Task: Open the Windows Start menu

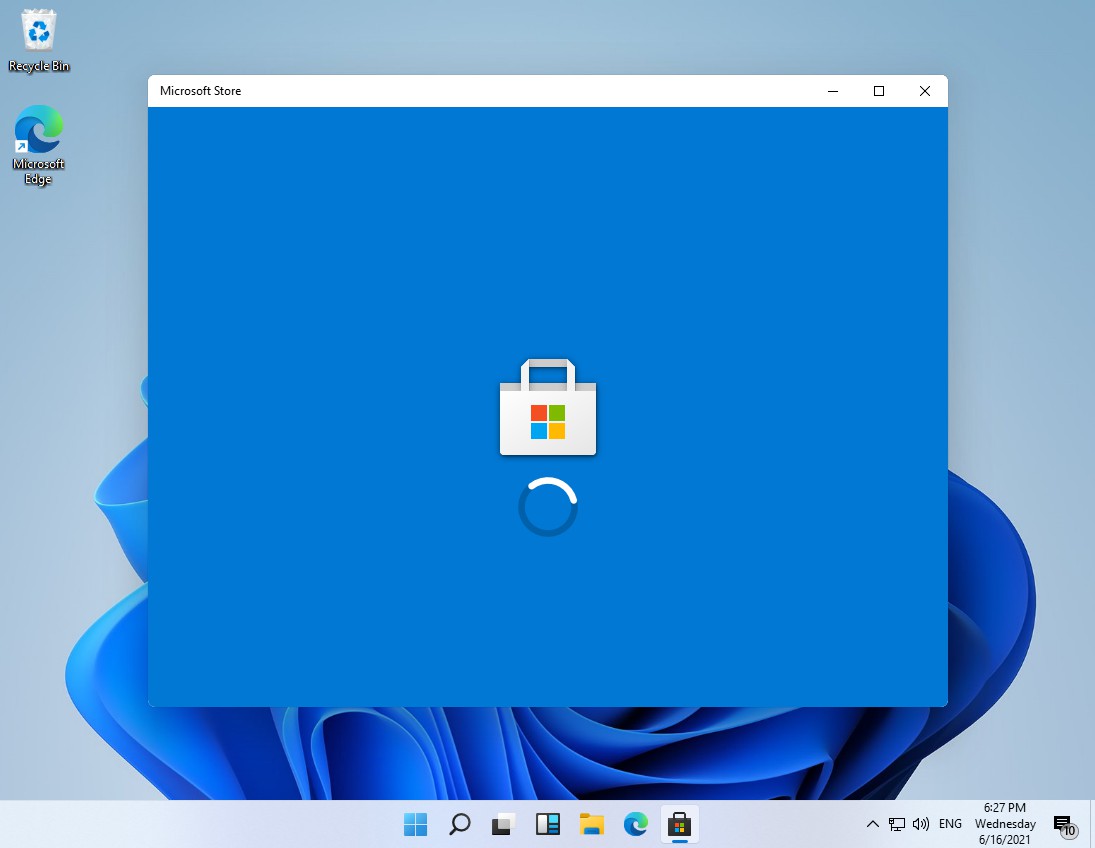Action: [416, 824]
